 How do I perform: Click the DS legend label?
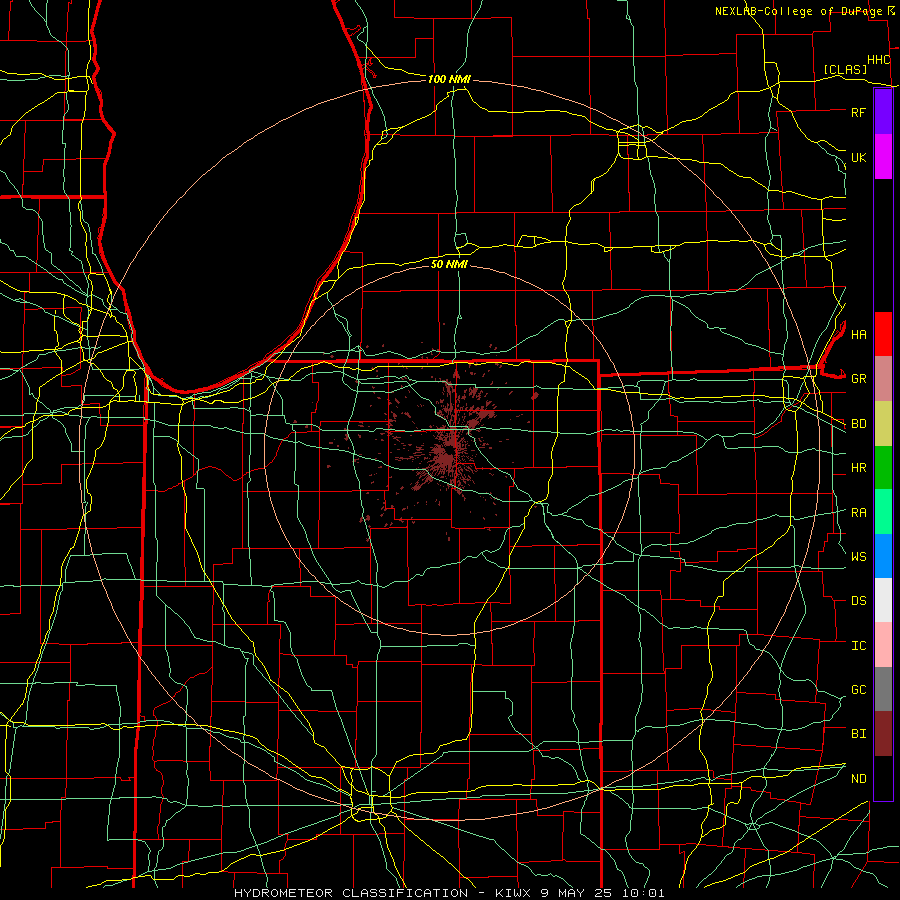[x=858, y=601]
